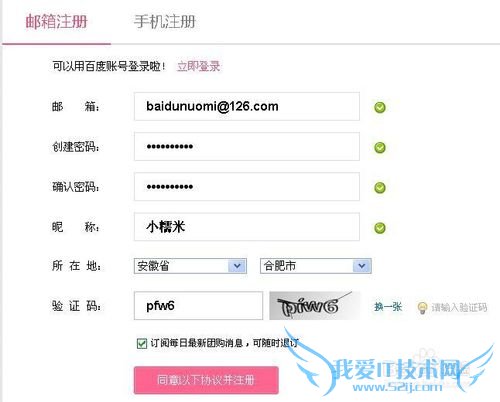
Task: Open the 安徽省 province dropdown
Action: pos(190,266)
